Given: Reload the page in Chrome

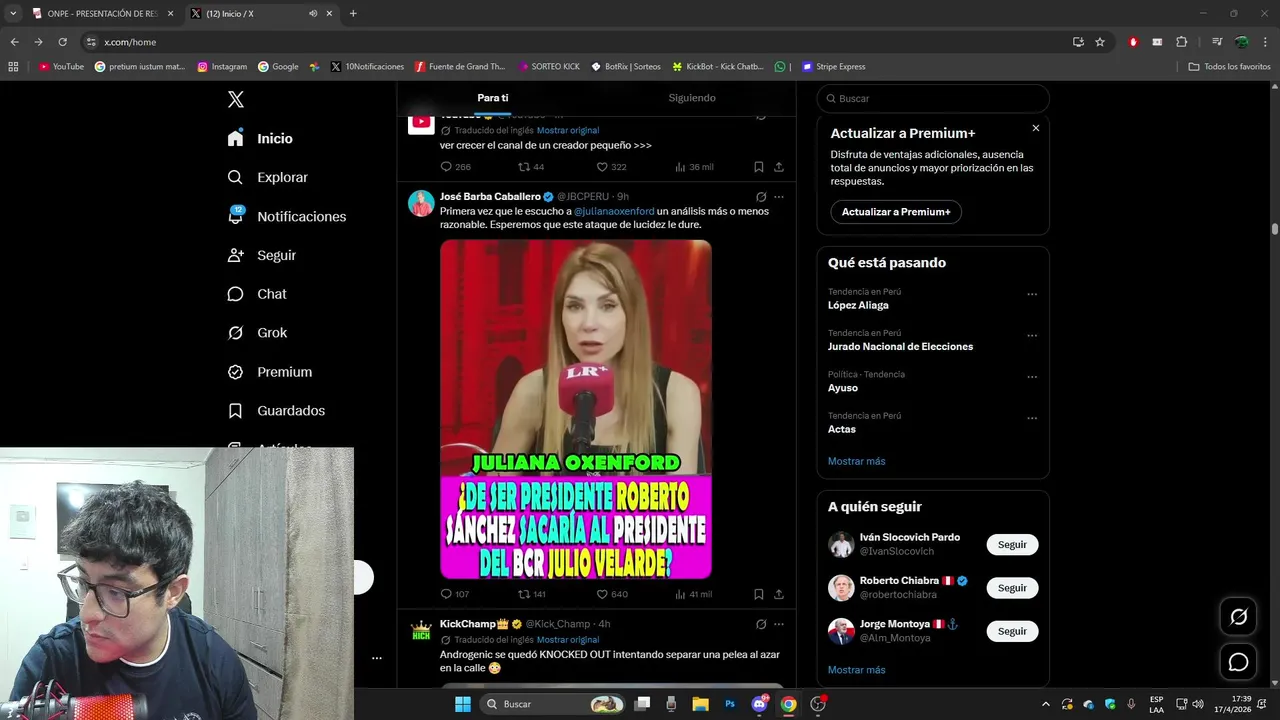Looking at the screenshot, I should click(x=62, y=42).
